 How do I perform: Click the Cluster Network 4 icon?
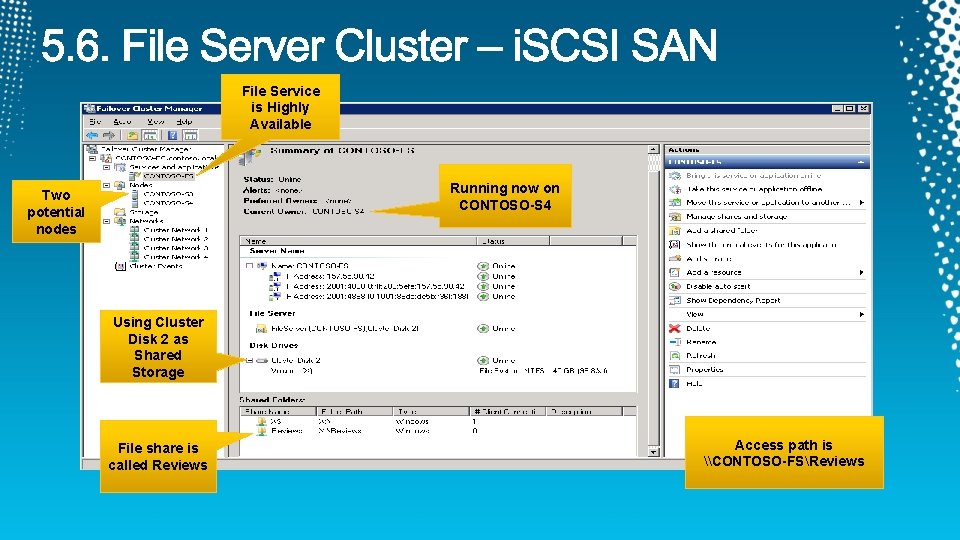click(135, 257)
